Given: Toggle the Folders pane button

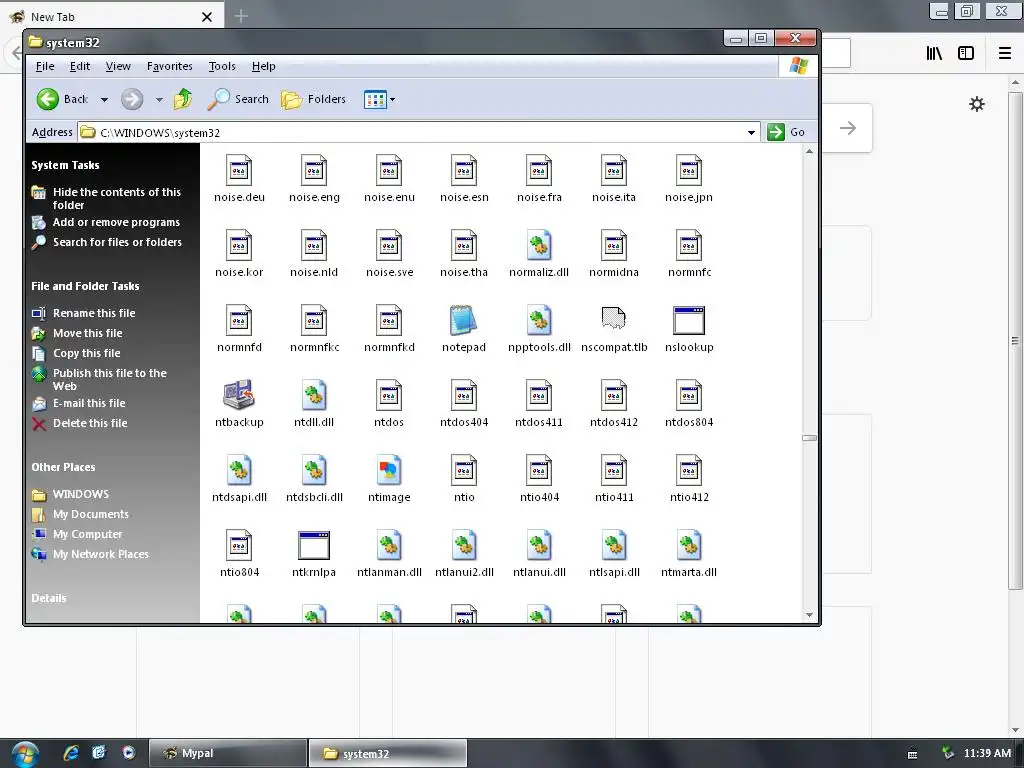Looking at the screenshot, I should click(x=313, y=99).
